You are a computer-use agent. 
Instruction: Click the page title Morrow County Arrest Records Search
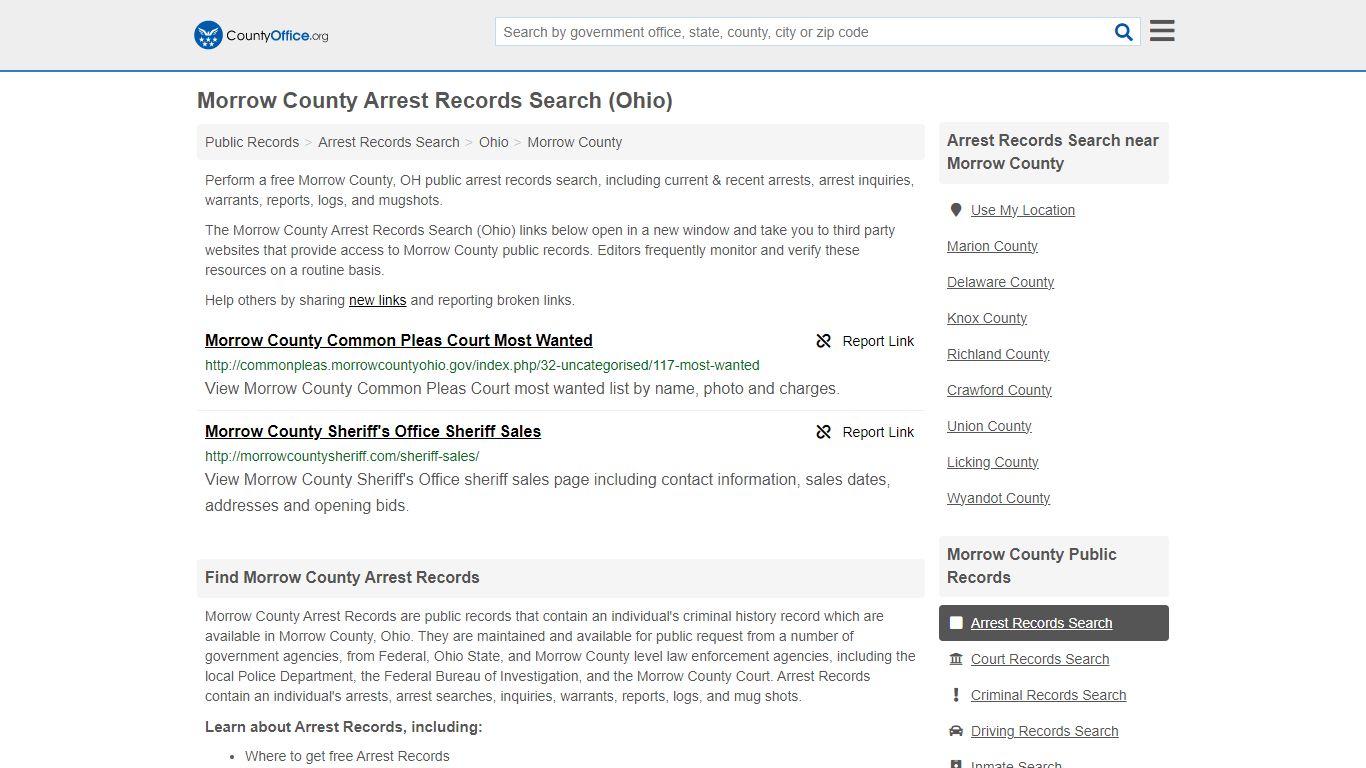coord(435,100)
